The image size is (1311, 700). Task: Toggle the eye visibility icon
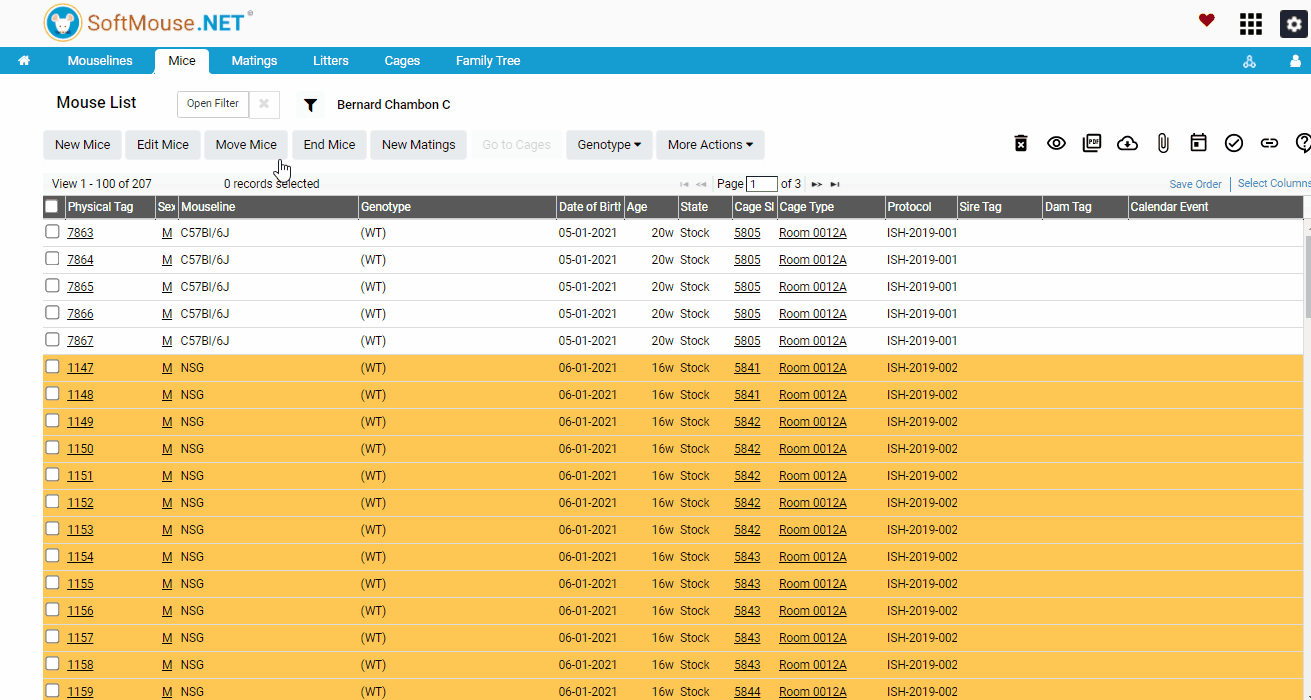(1056, 144)
